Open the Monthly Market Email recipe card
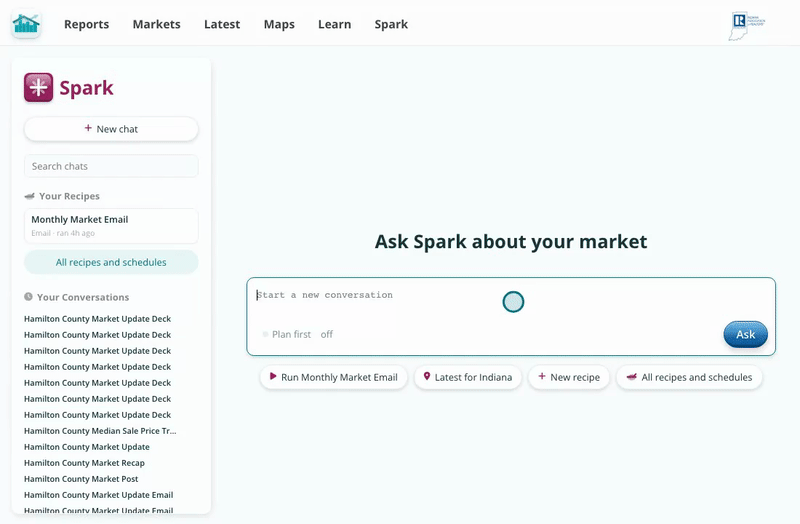The image size is (800, 524). coord(111,226)
